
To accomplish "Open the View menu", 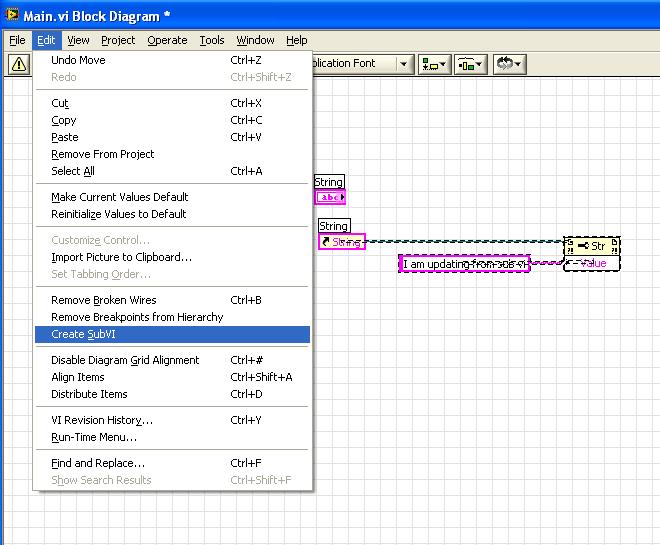I will (x=78, y=40).
